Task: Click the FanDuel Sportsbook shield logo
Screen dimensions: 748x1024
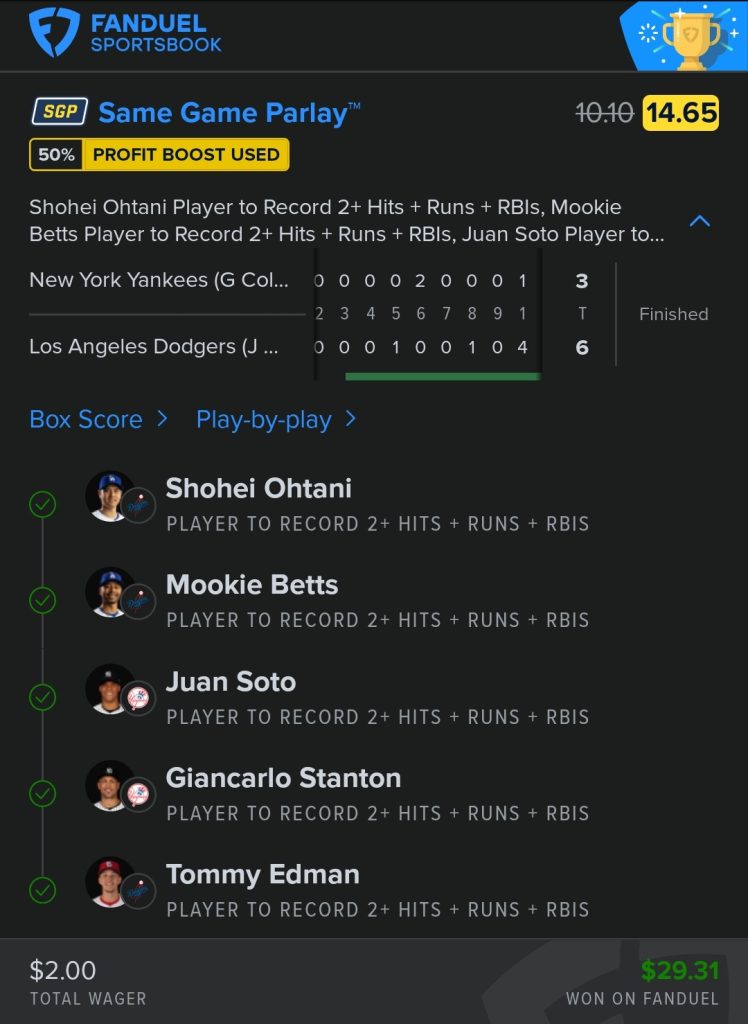Action: pos(54,32)
